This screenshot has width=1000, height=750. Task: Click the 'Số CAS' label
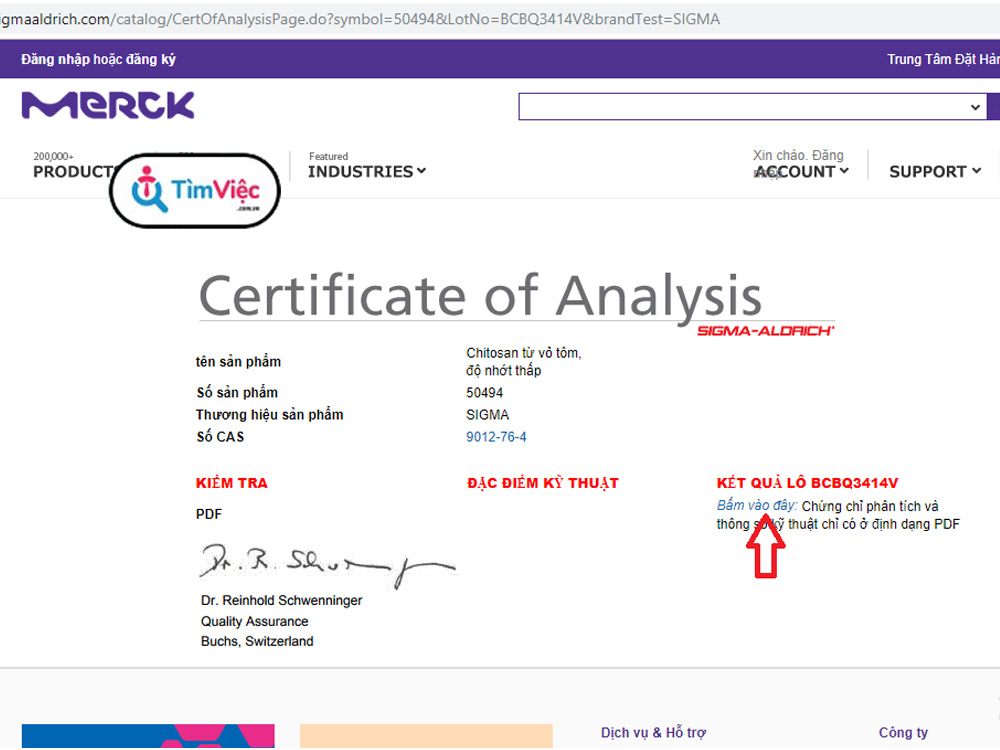click(220, 437)
